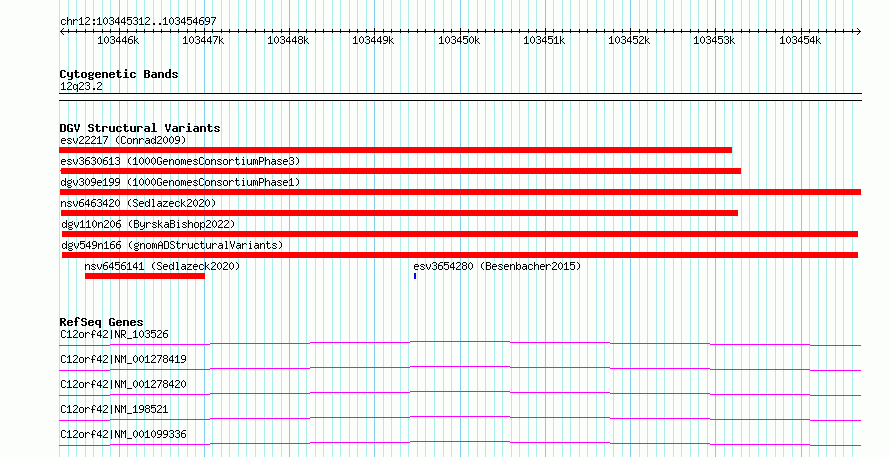Viewport: 890px width, 457px height.
Task: Click the 12q23.2 cytogenetic band label
Action: pyautogui.click(x=81, y=87)
